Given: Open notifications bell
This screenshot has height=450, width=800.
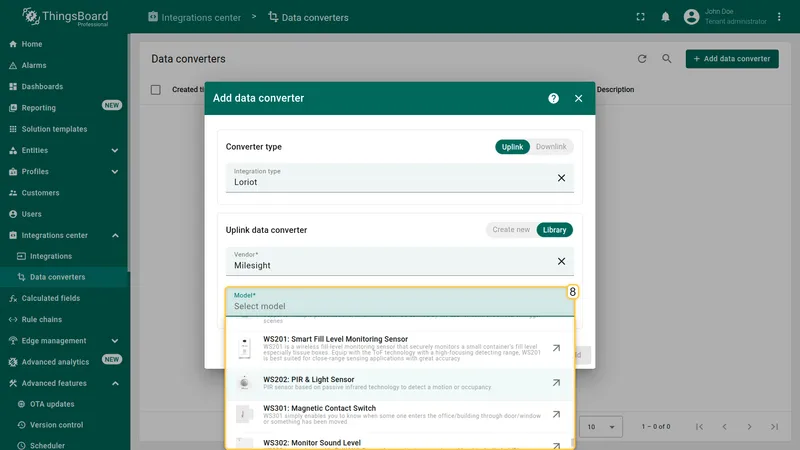Looking at the screenshot, I should click(665, 17).
